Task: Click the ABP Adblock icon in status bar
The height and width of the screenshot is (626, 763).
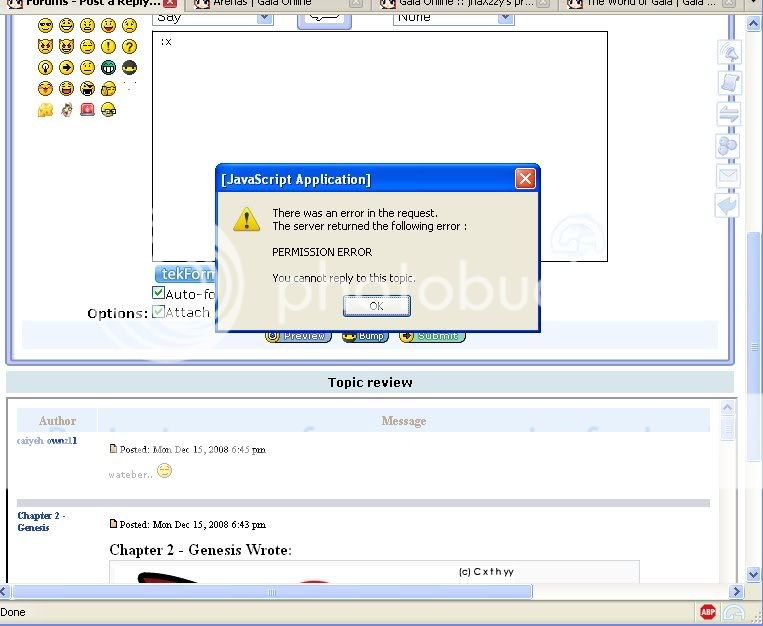Action: (708, 612)
